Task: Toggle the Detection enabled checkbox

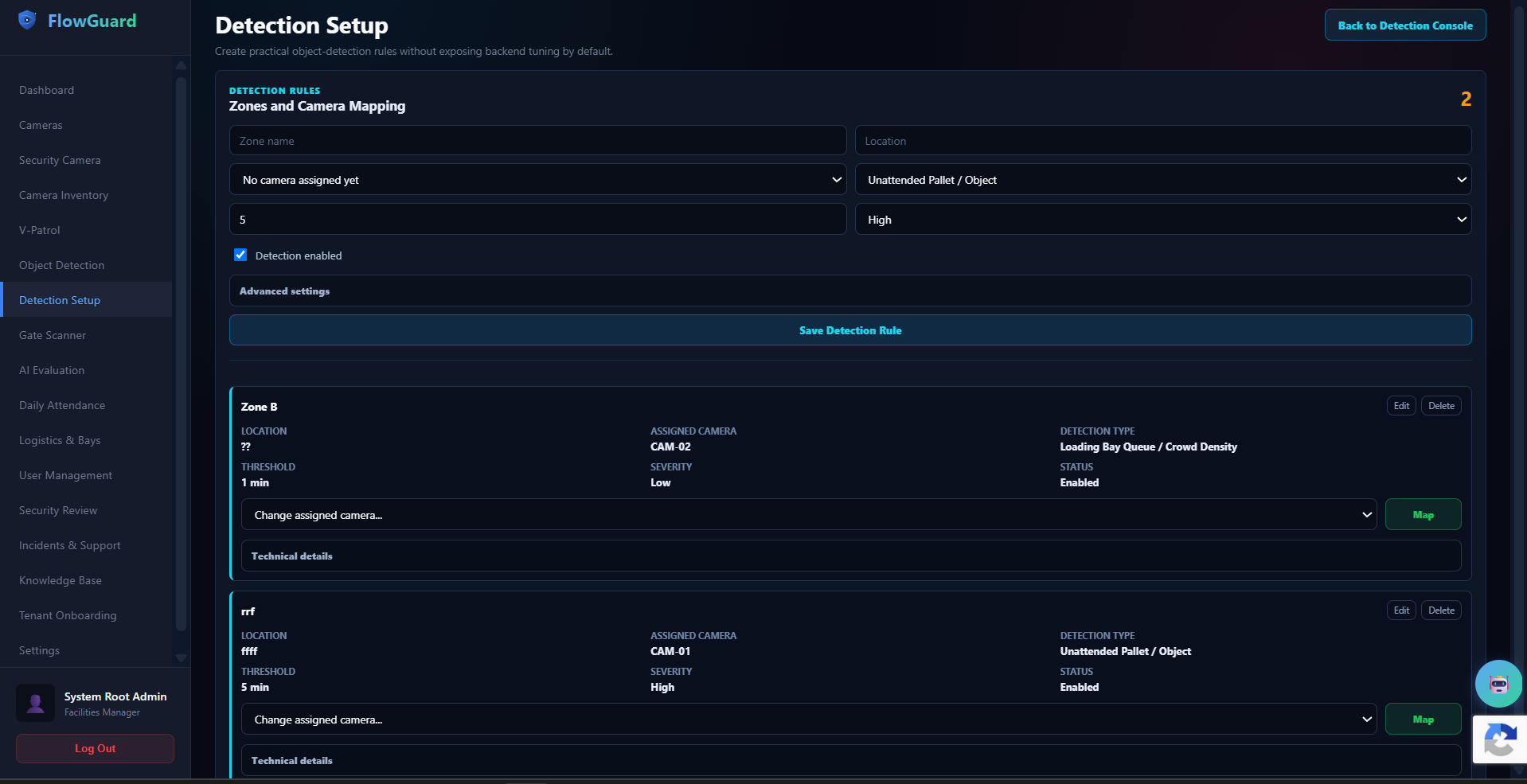Action: tap(240, 255)
